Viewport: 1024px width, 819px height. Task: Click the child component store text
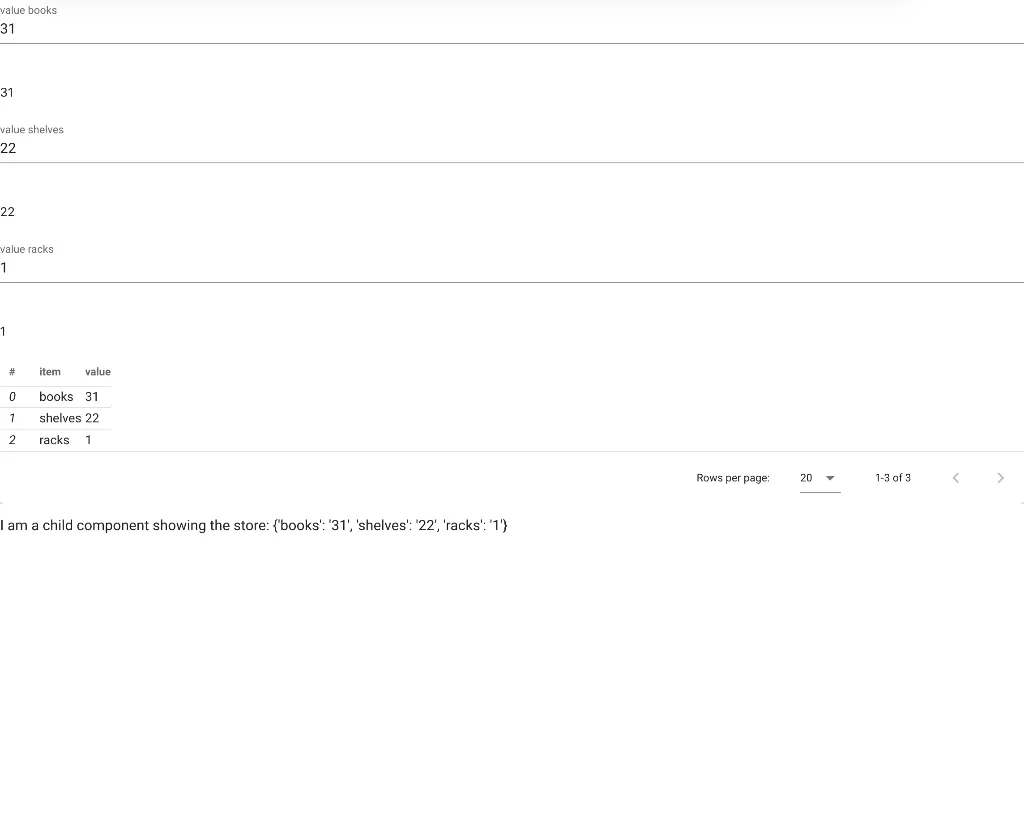tap(254, 525)
